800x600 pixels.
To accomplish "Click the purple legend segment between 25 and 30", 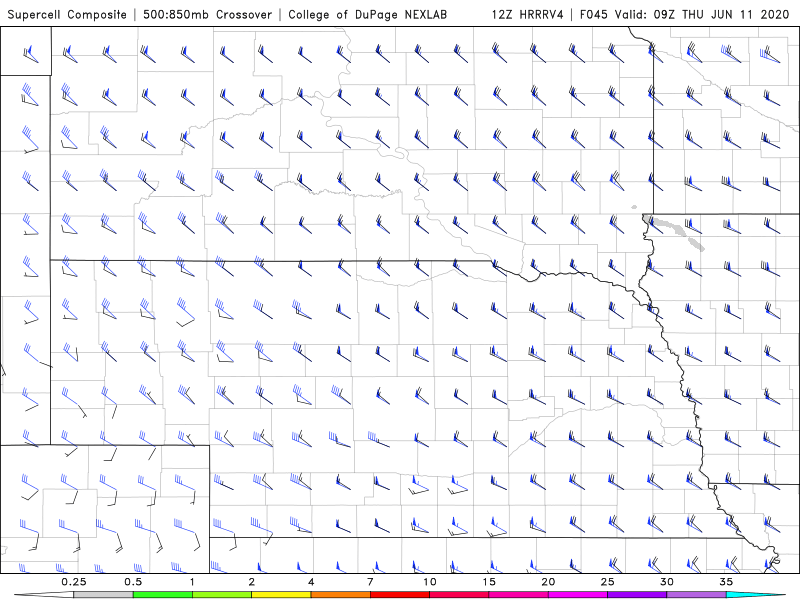I will pos(637,595).
